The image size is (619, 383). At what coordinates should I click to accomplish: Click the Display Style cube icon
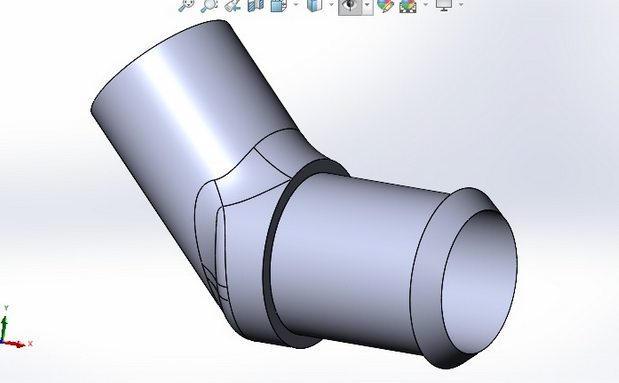coord(315,5)
